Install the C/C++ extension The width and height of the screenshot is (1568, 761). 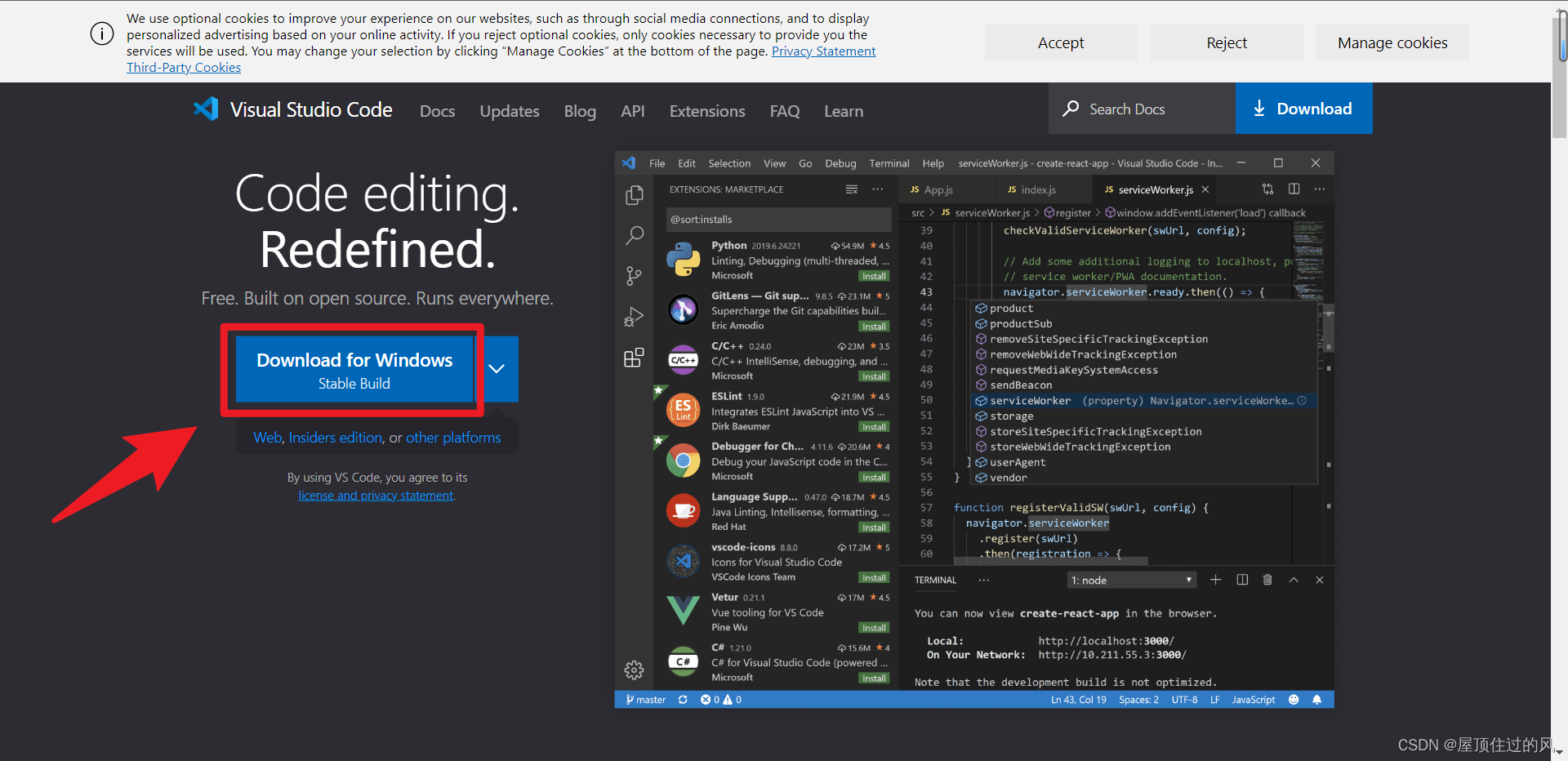874,376
